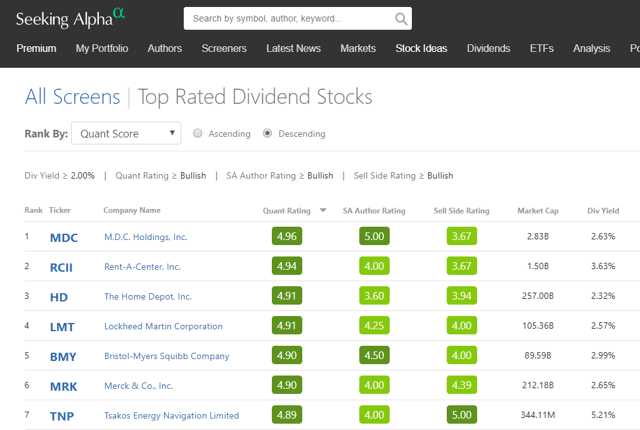
Task: Click the Sell Side Rating ≥ Bullish filter
Action: [x=403, y=176]
